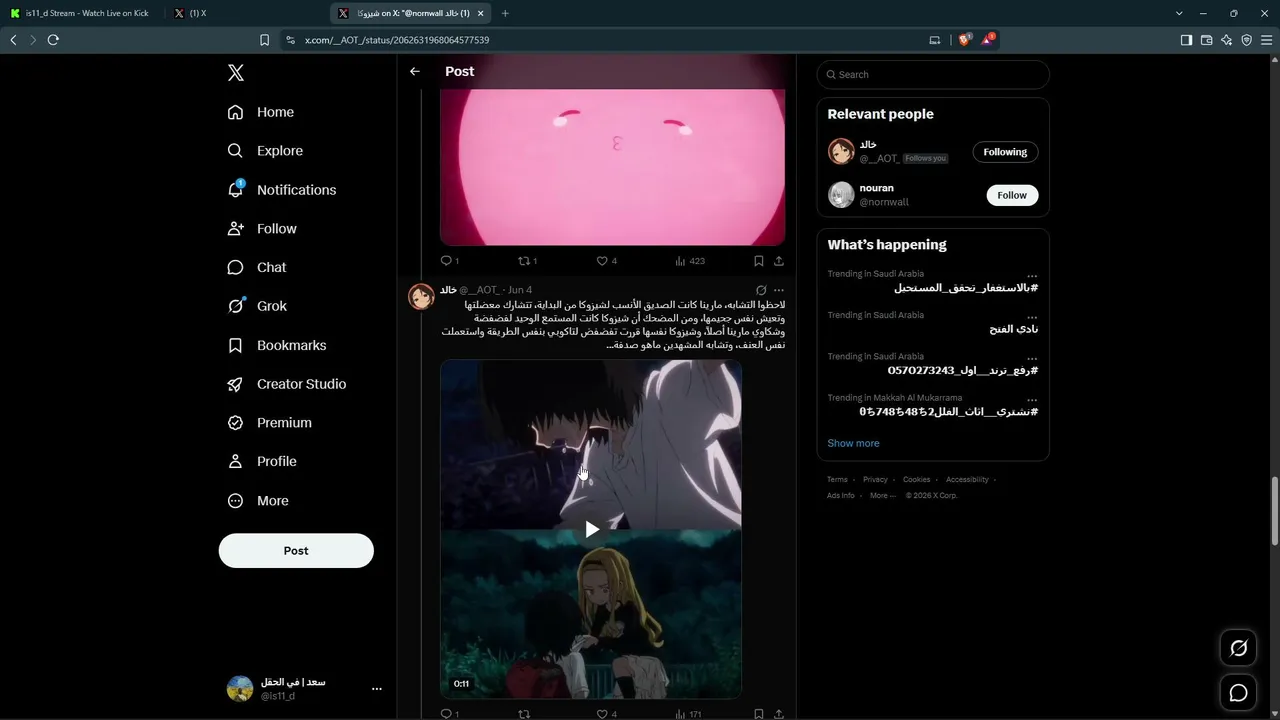Open the Brave Rewards triangle icon
Screen dimensions: 1280x720
pos(988,40)
